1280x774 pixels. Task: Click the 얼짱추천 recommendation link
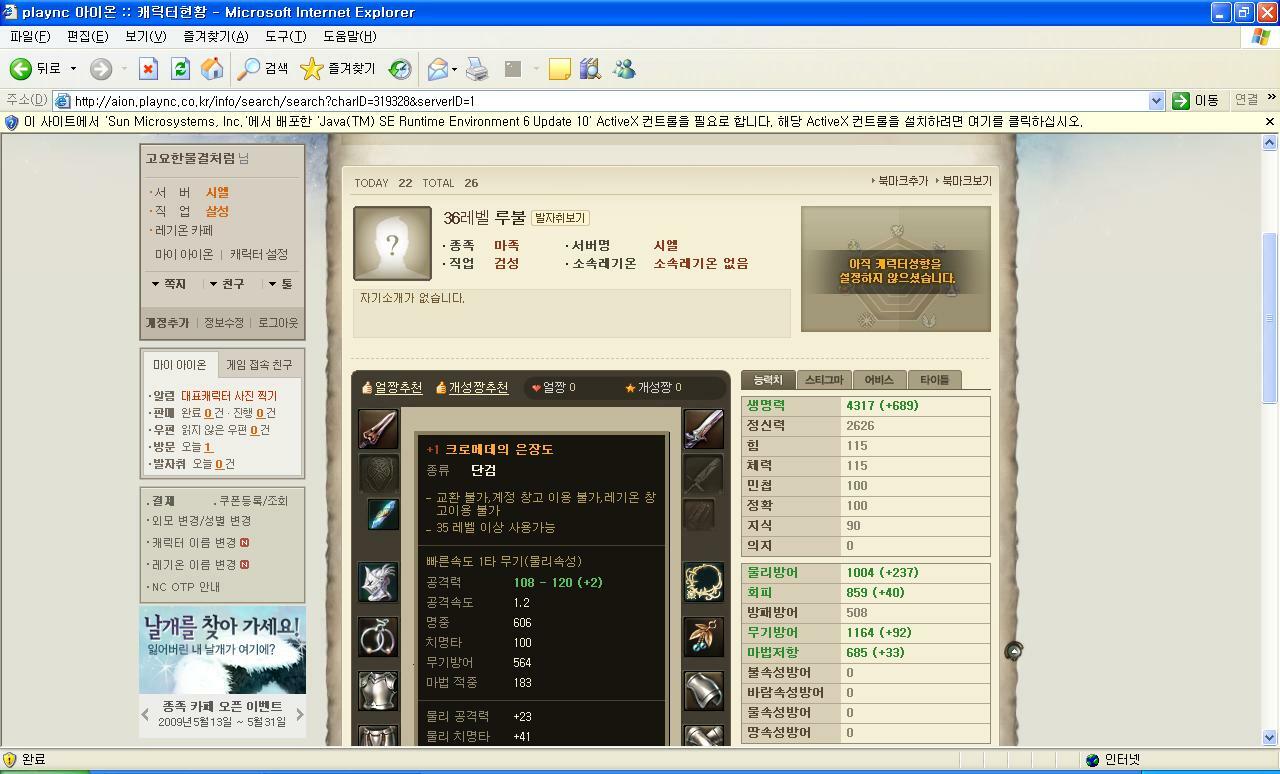392,388
